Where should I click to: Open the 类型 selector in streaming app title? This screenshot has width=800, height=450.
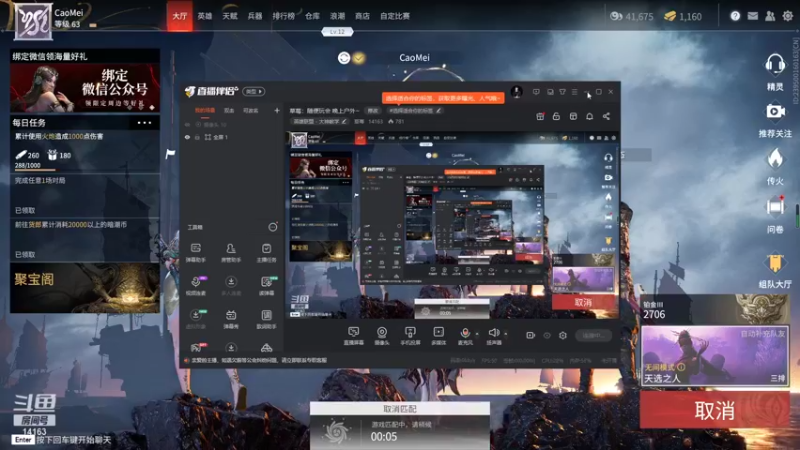[254, 91]
